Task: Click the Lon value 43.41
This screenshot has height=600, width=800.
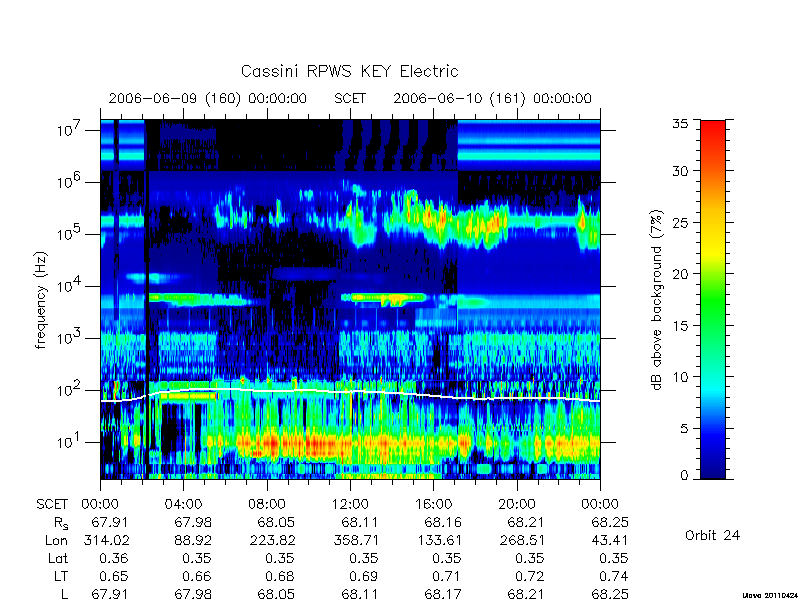Action: click(609, 540)
